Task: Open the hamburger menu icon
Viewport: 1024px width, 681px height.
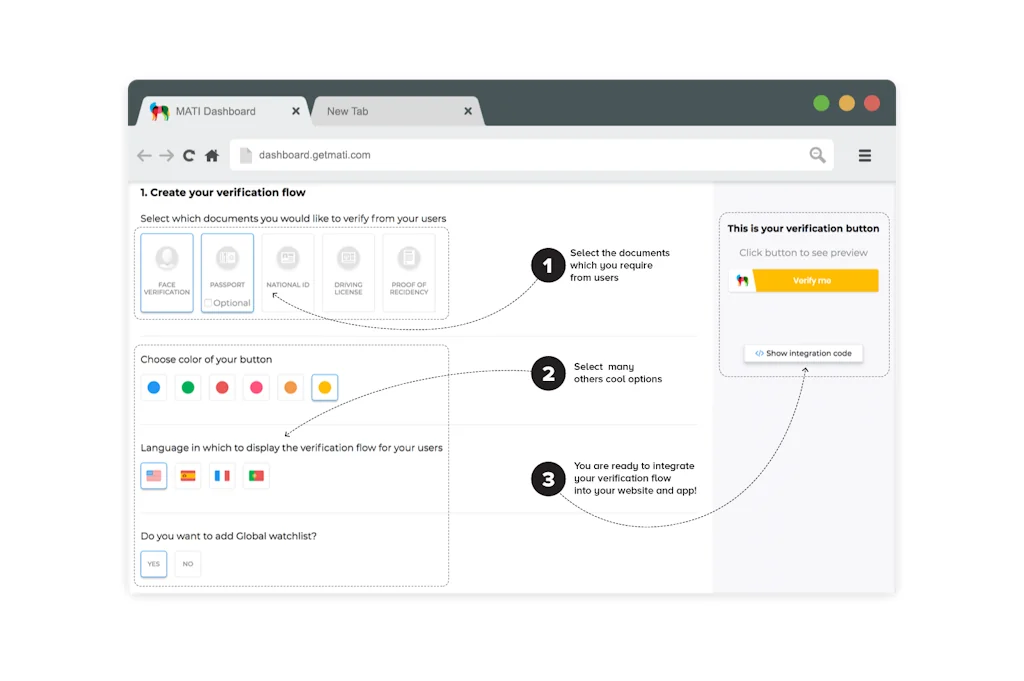Action: pyautogui.click(x=865, y=155)
